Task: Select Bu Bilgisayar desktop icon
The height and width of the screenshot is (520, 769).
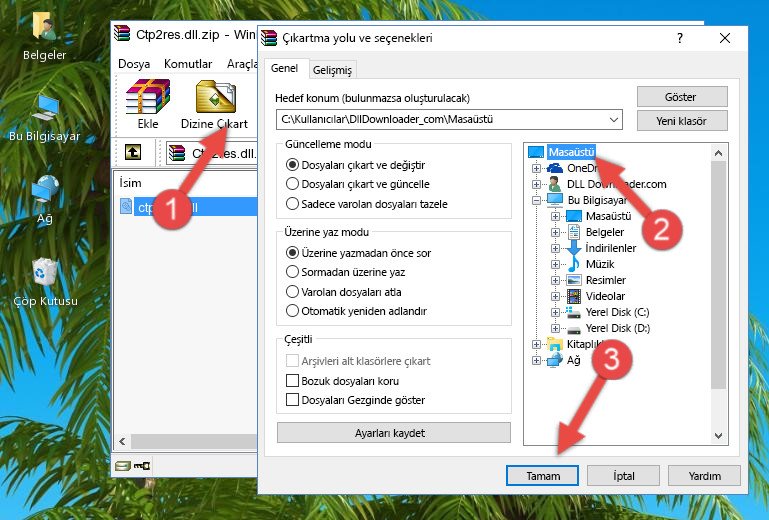Action: [44, 118]
